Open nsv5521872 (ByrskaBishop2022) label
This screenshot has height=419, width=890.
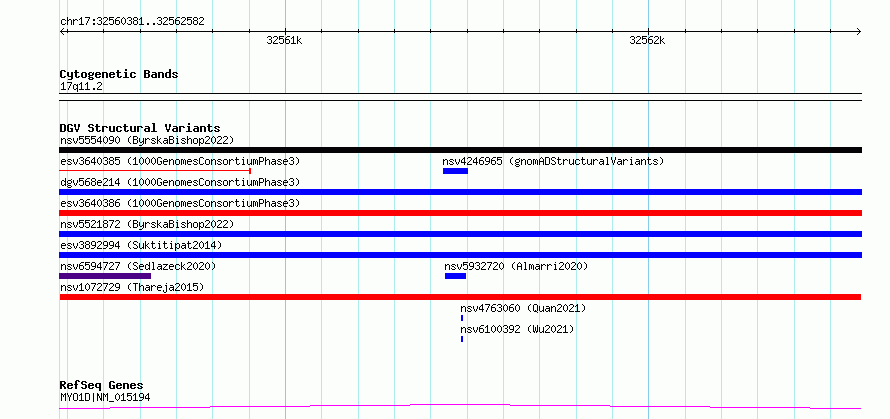click(147, 224)
